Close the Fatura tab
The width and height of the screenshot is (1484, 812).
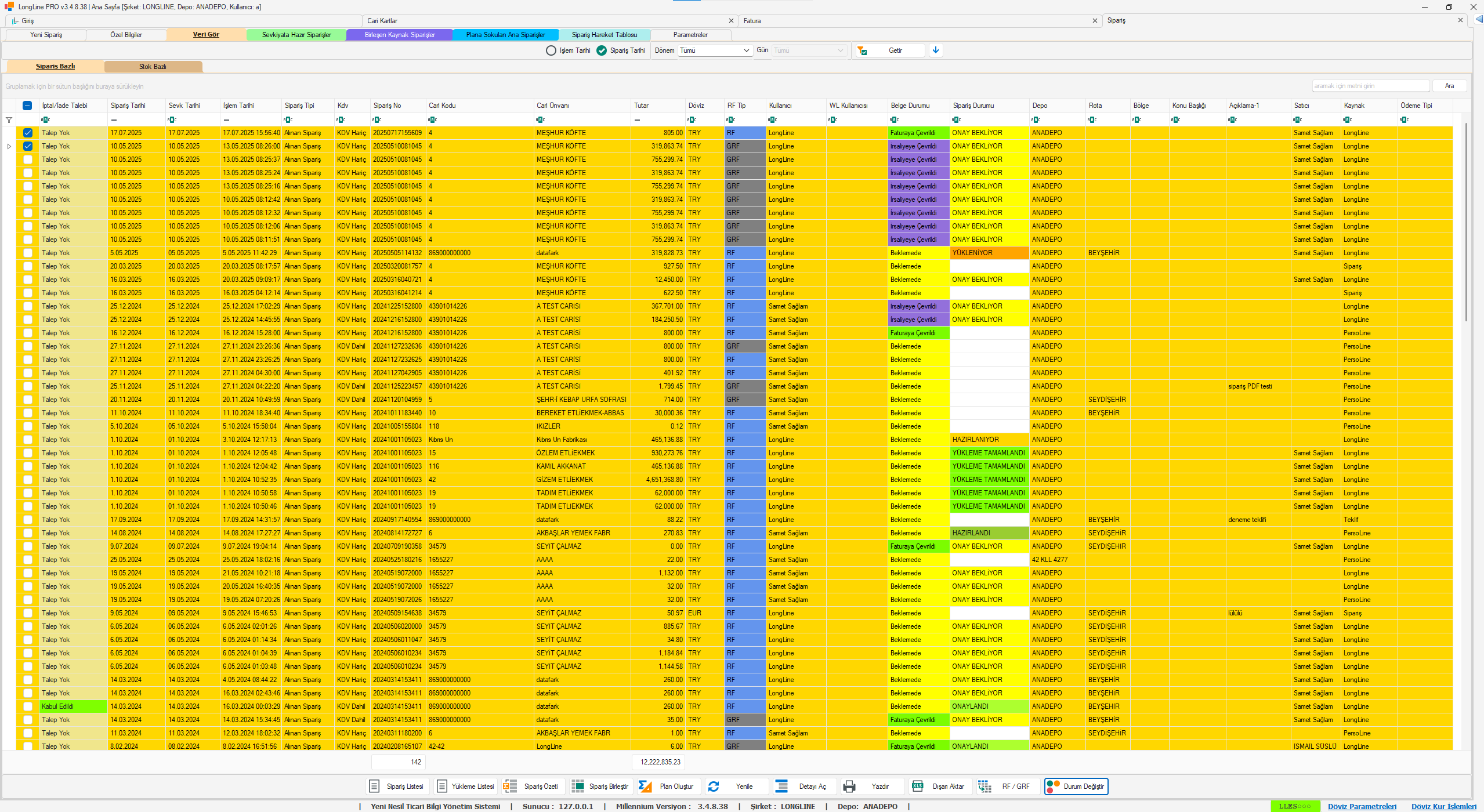pyautogui.click(x=1095, y=20)
